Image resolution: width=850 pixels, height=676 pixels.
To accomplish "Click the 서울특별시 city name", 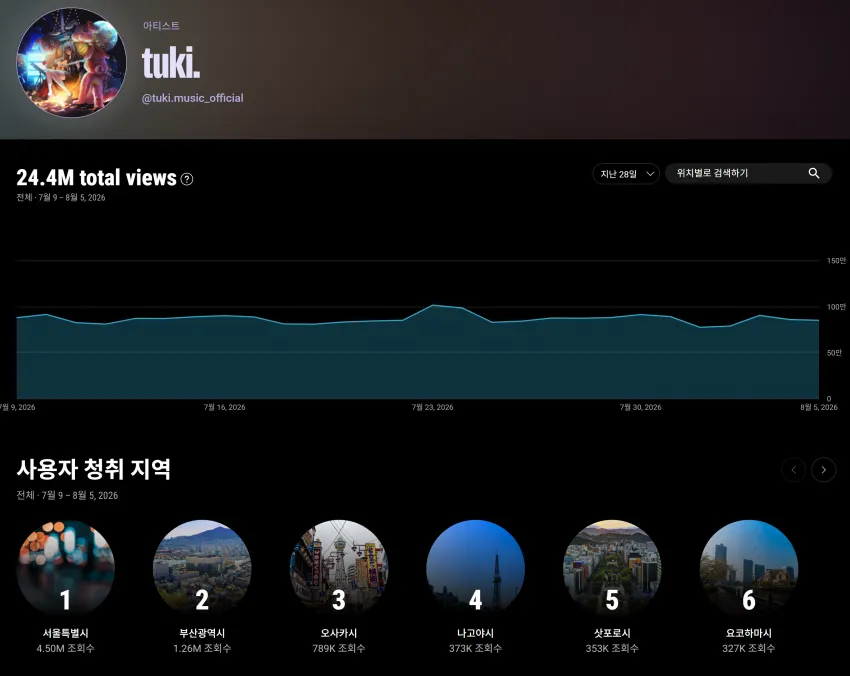I will 66,633.
